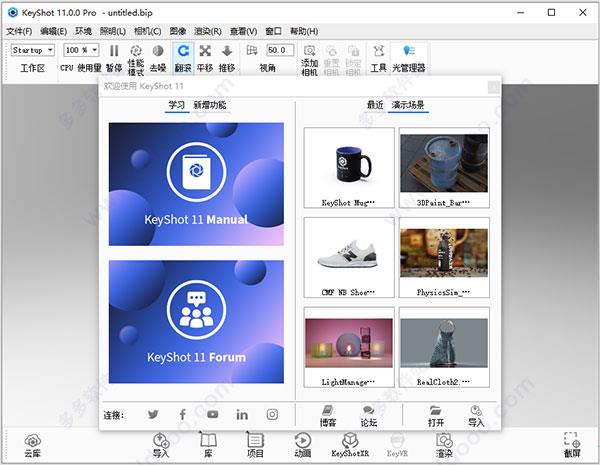
Task: Expand the Startup workspace dropdown
Action: [x=33, y=50]
